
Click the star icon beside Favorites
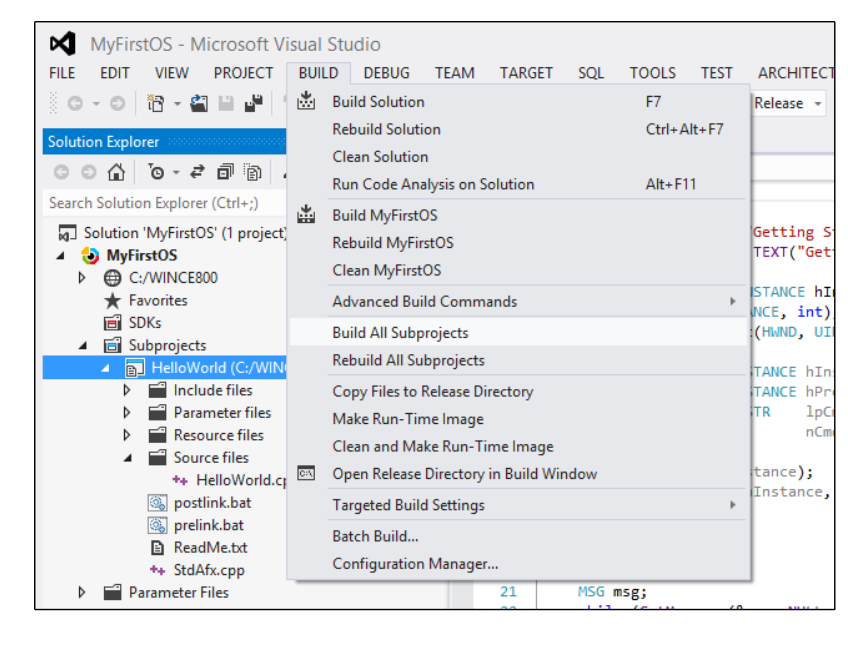point(112,300)
